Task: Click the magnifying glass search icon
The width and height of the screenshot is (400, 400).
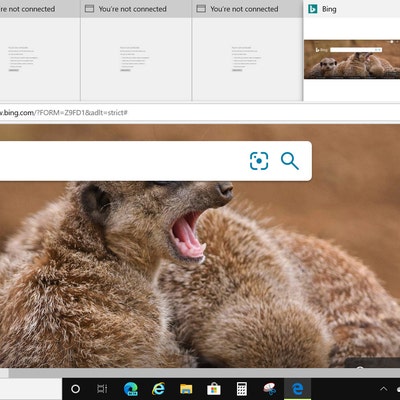Action: coord(289,161)
